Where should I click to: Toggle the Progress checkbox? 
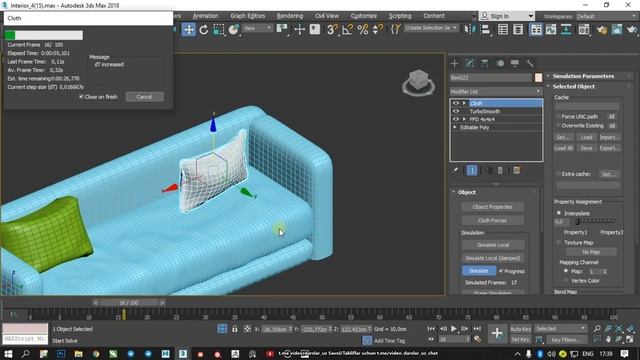coord(501,271)
